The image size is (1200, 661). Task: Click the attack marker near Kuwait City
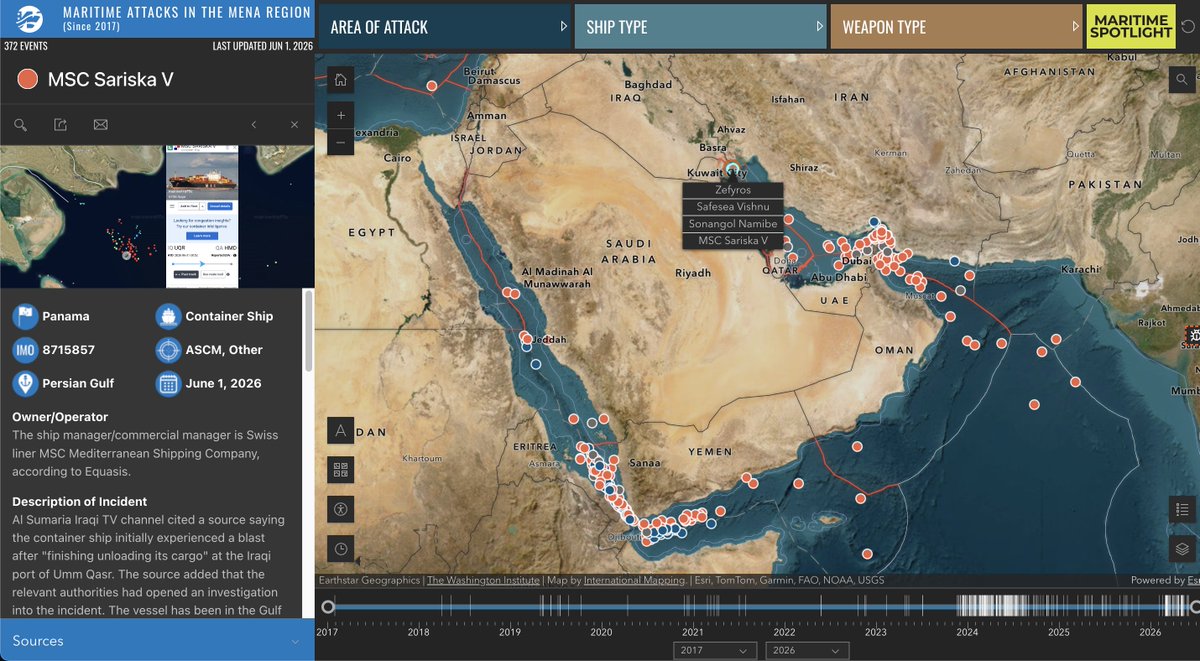733,169
